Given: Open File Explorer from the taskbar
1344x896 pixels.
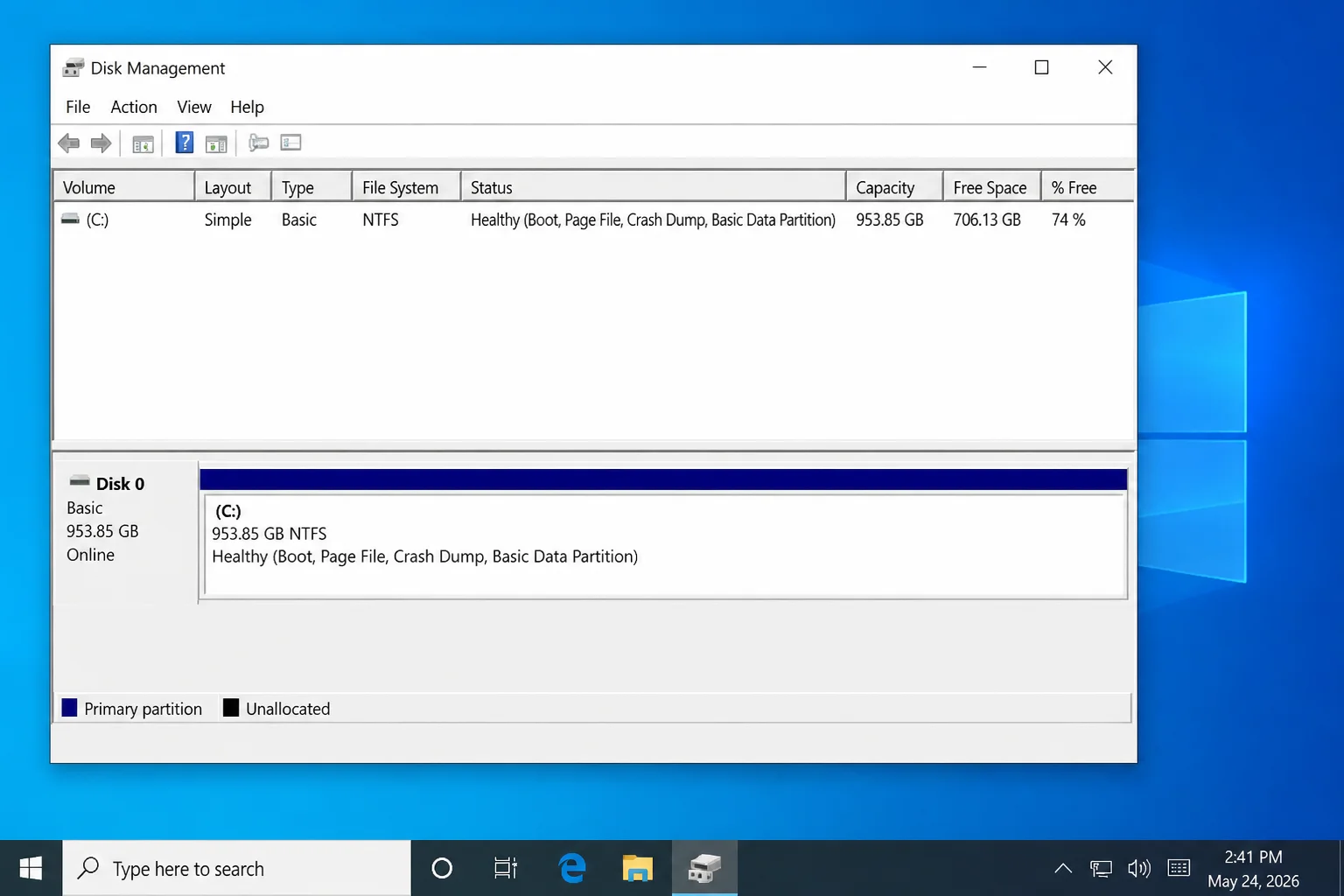Looking at the screenshot, I should click(638, 868).
